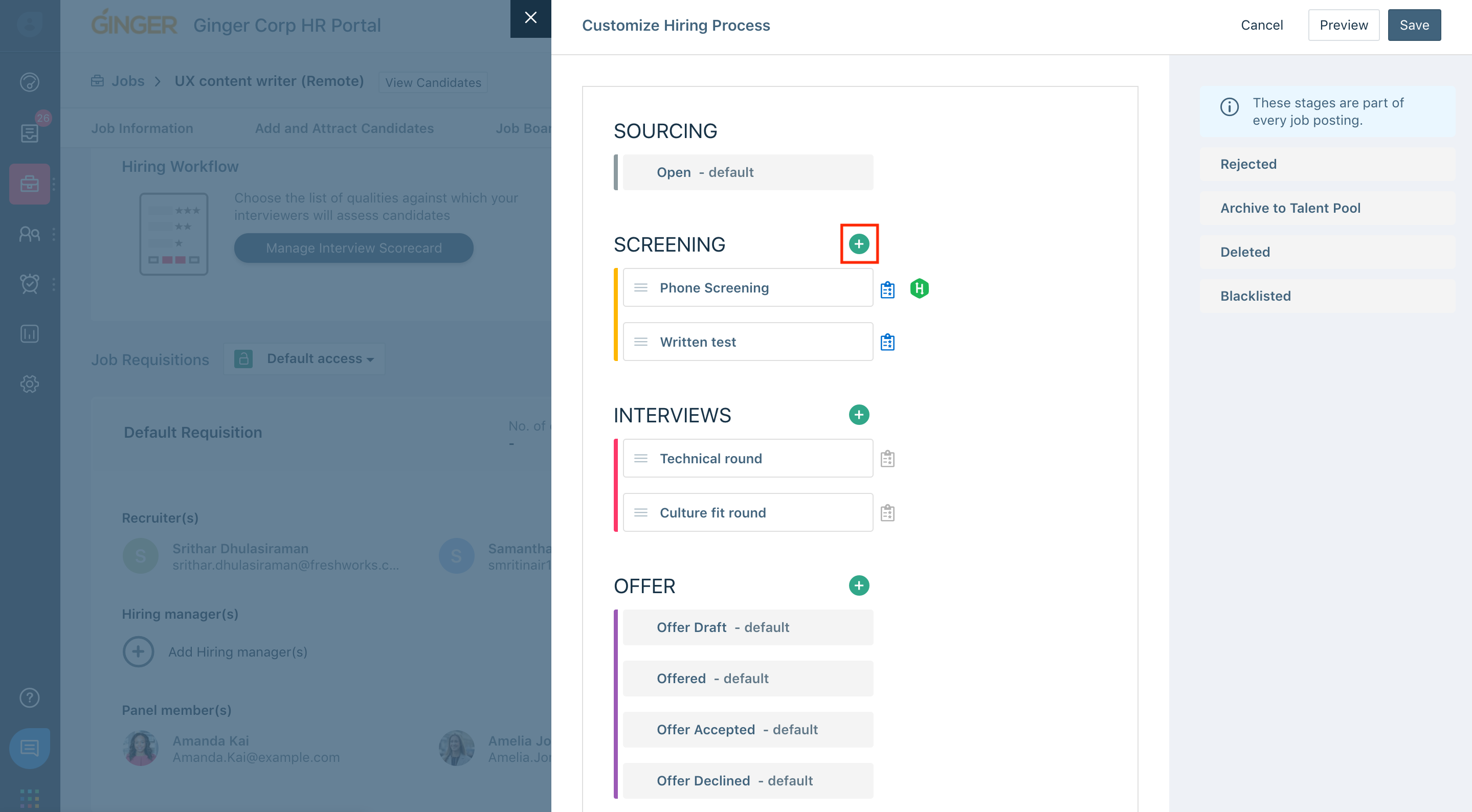Click Amanda Kai's profile photo

(141, 749)
